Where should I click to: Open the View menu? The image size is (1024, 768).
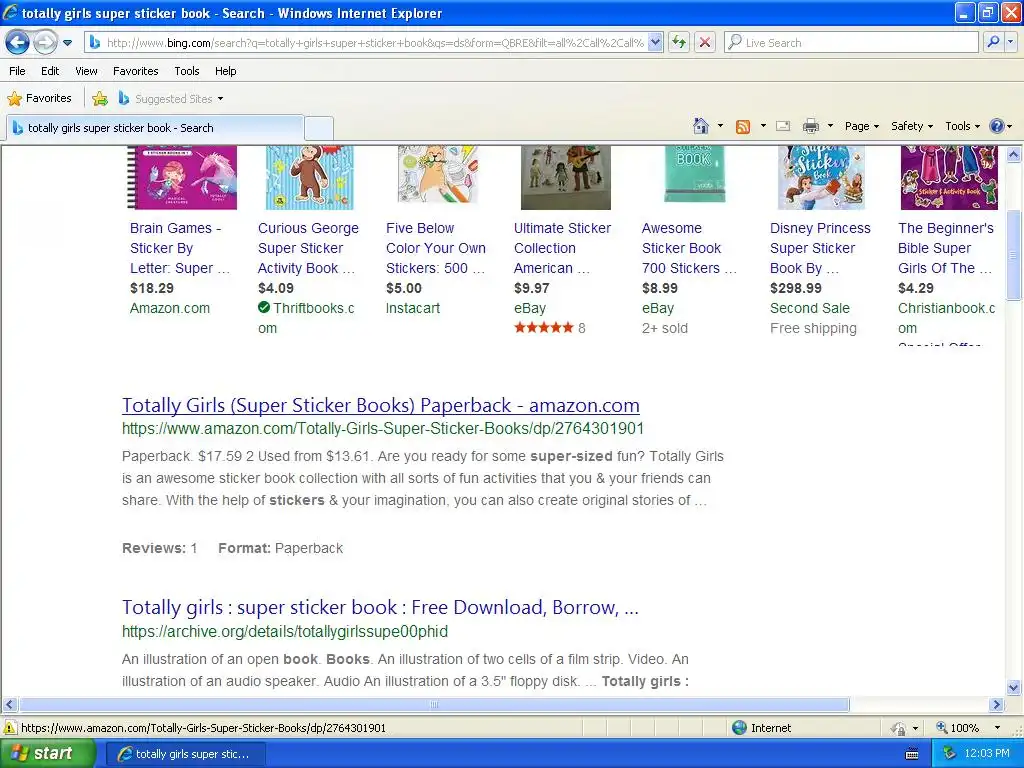[86, 71]
